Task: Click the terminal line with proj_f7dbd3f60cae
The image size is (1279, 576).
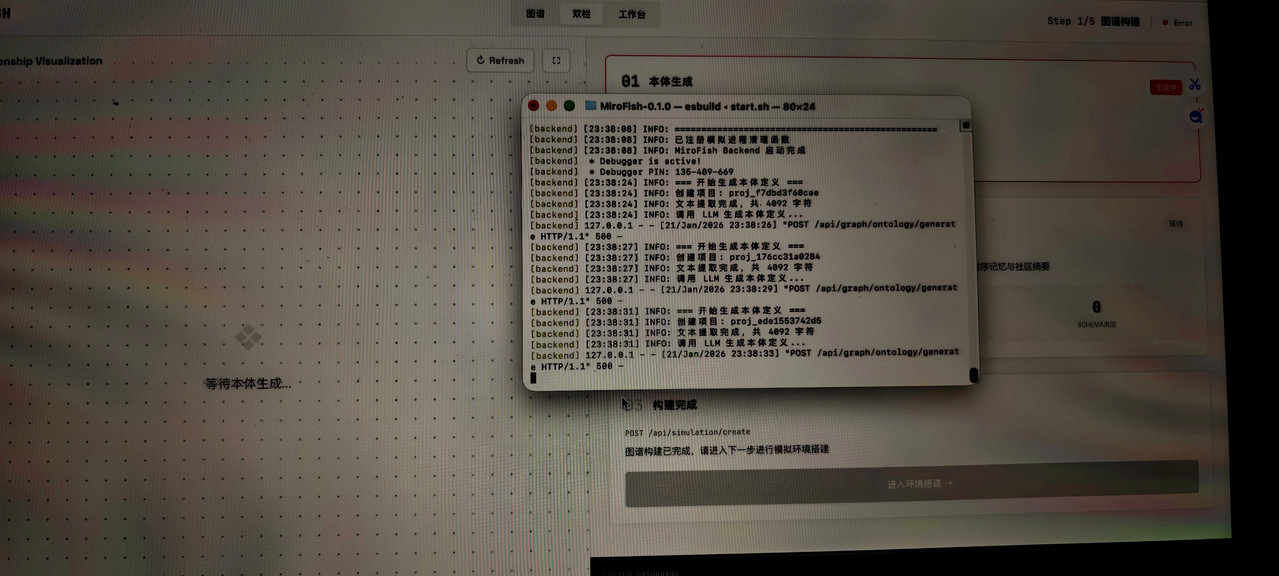Action: pos(675,193)
